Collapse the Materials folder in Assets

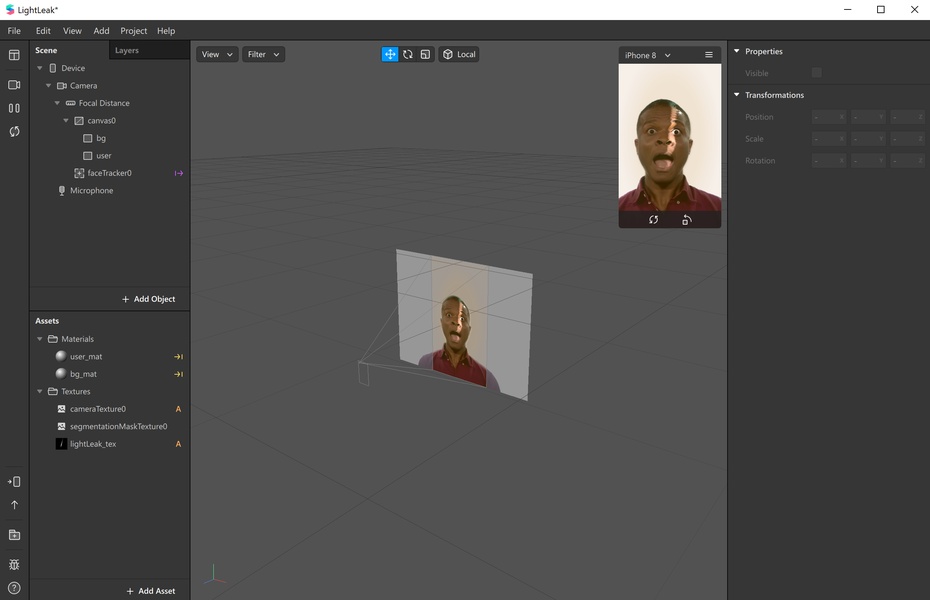pyautogui.click(x=40, y=339)
